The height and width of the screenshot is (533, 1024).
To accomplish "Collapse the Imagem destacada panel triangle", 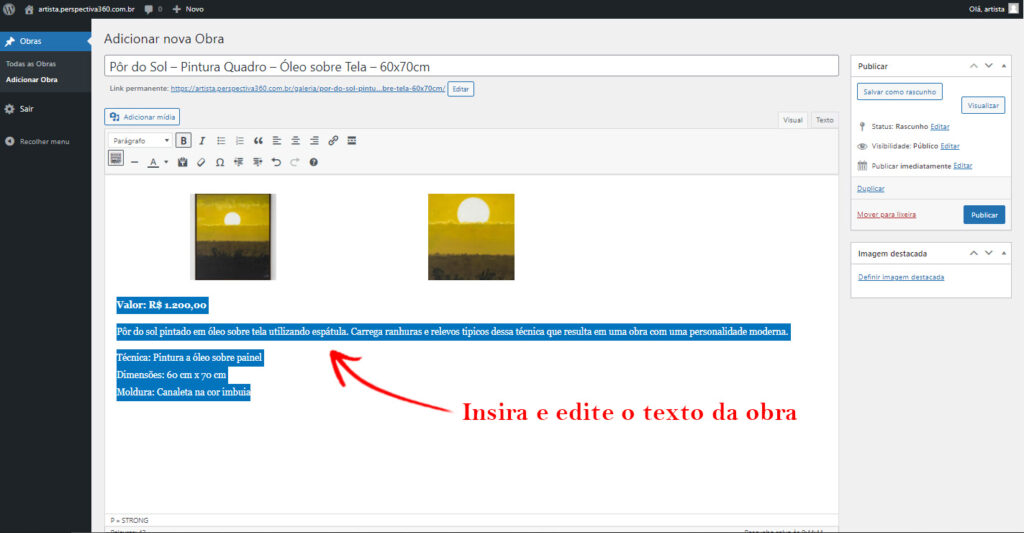I will 1004,253.
